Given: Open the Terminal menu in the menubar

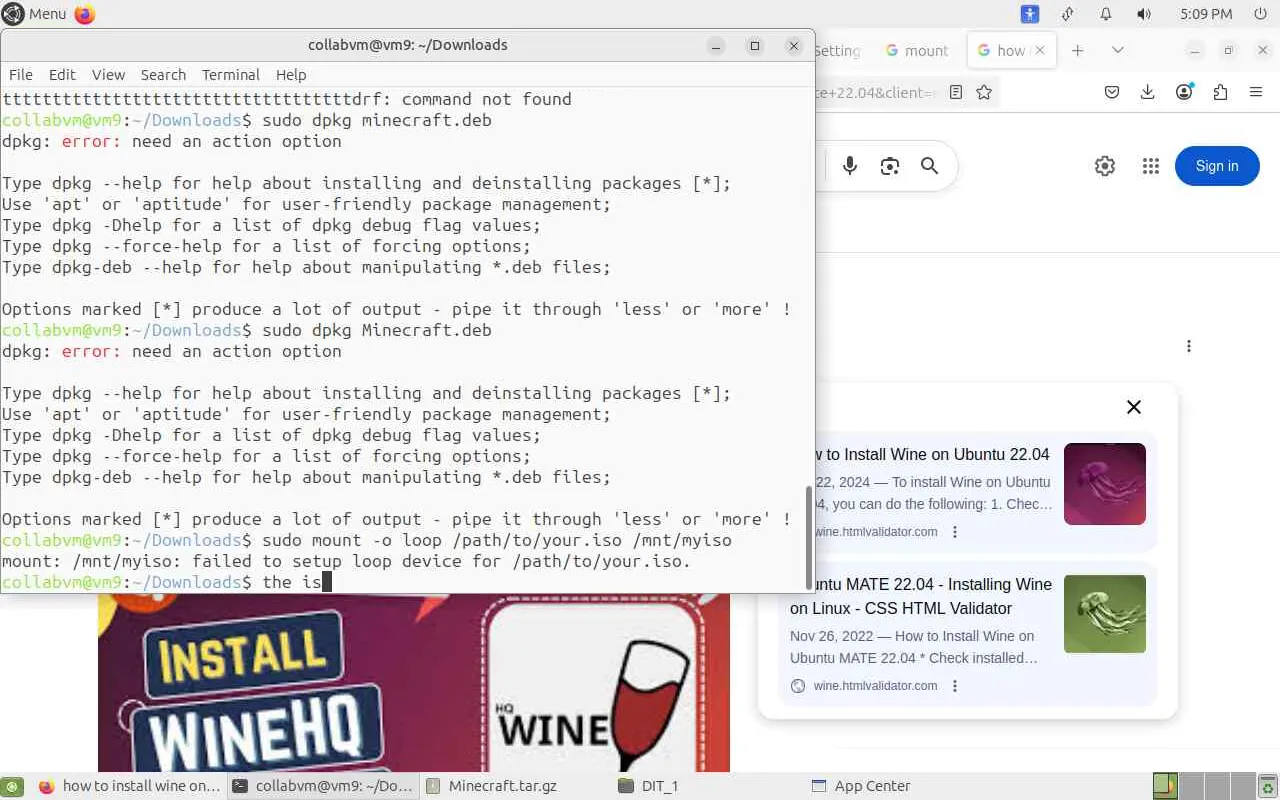Looking at the screenshot, I should click(x=231, y=75).
